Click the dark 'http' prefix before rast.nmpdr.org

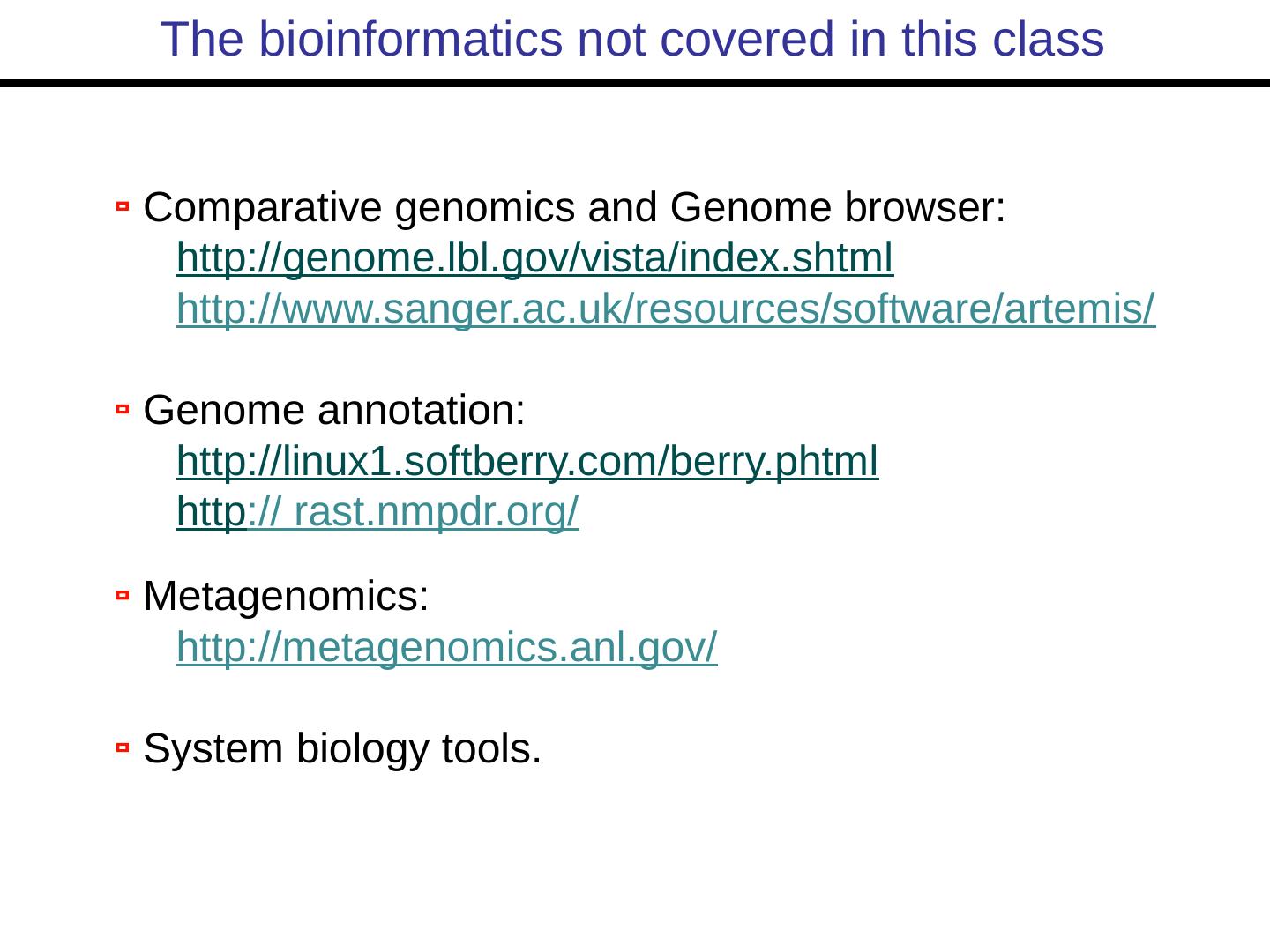pos(210,512)
